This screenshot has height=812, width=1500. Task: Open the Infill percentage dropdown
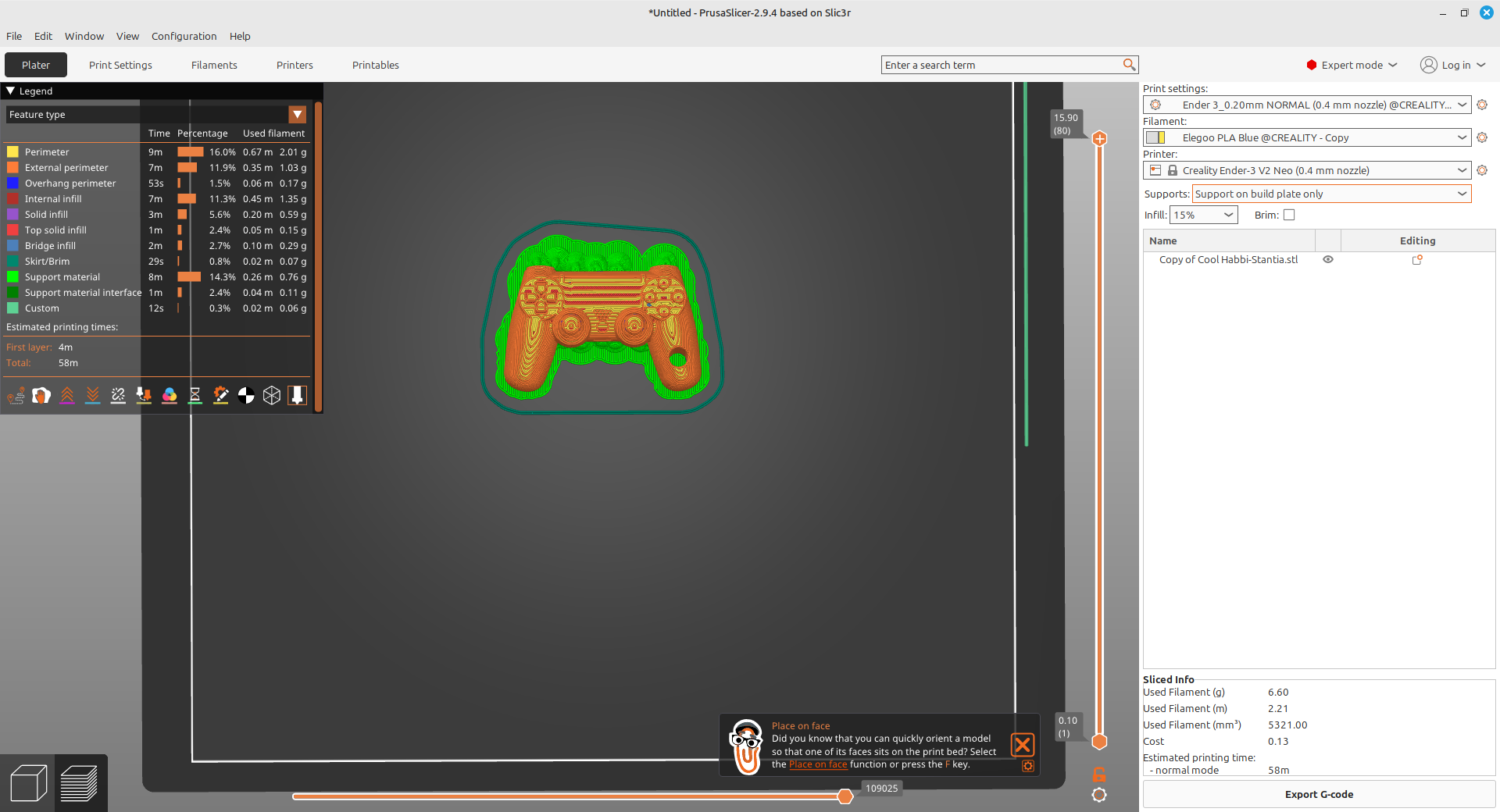pos(1203,215)
